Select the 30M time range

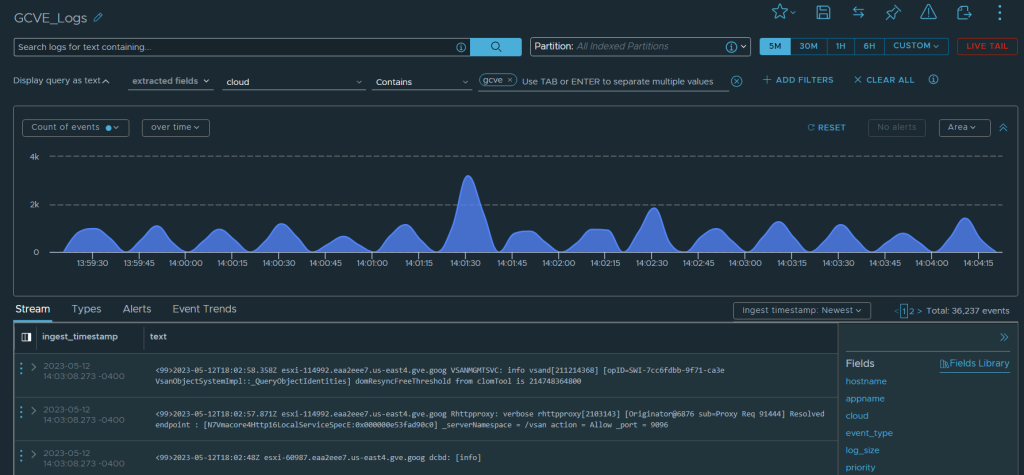tap(809, 46)
